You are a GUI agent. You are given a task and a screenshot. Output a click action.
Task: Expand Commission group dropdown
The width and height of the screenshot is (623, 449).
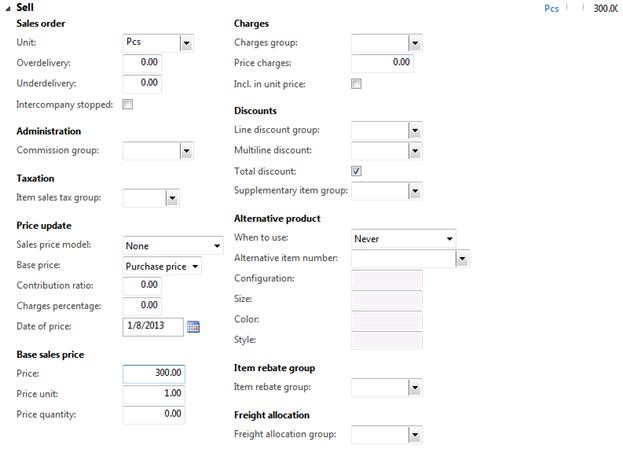click(185, 151)
